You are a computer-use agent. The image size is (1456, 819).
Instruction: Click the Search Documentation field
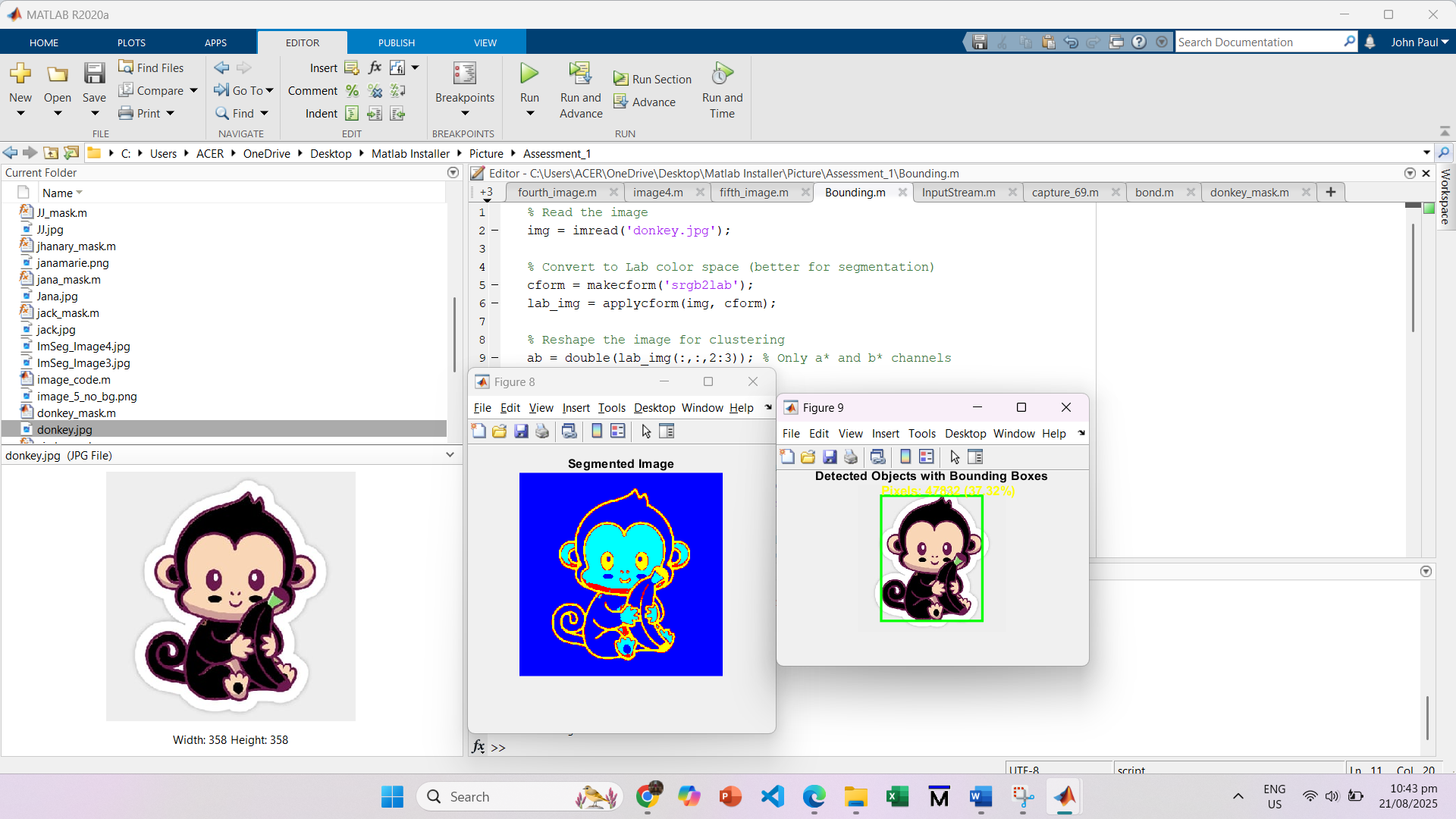click(1257, 42)
